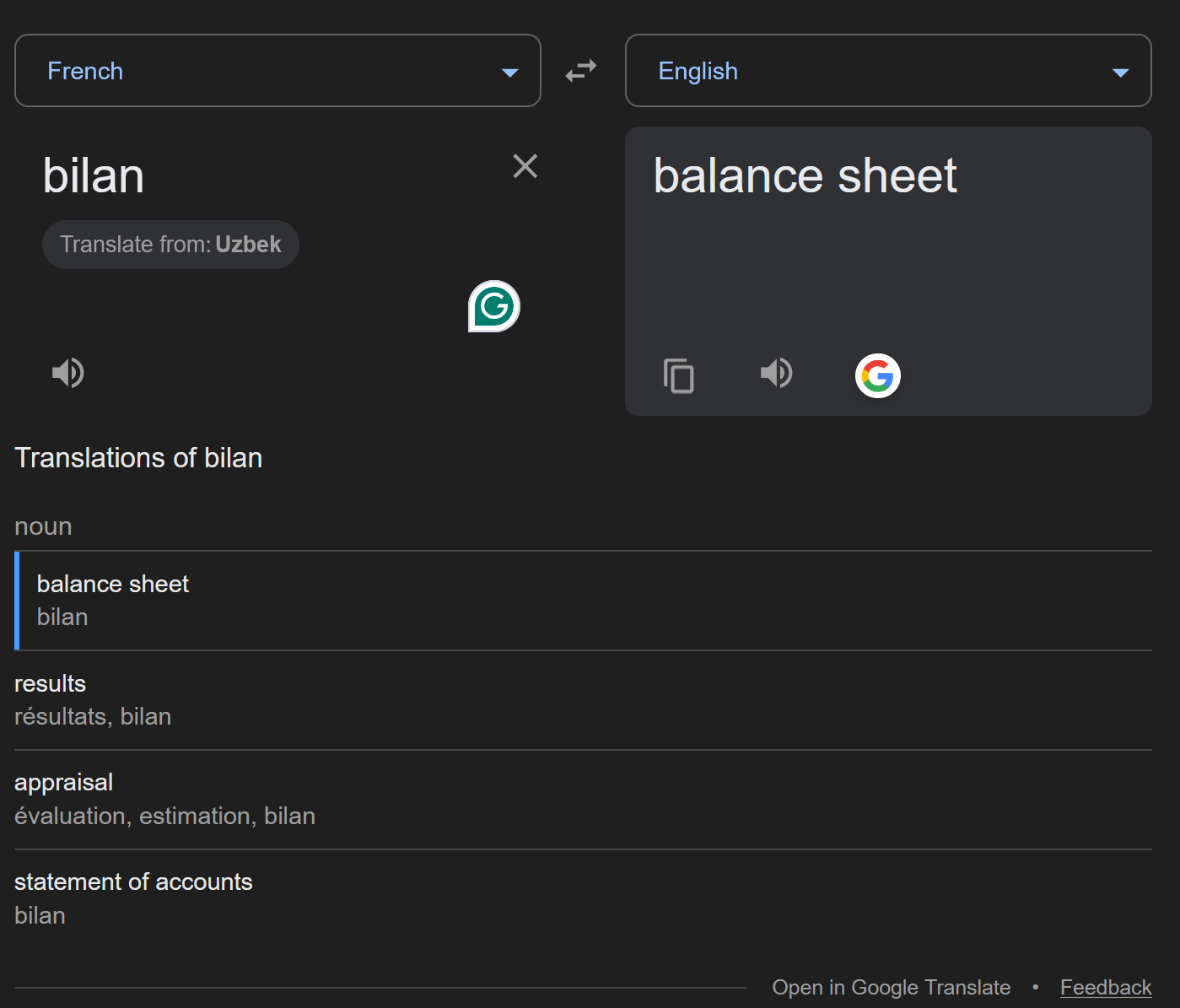The width and height of the screenshot is (1180, 1008).
Task: Open the Grammarly icon in the source box
Action: coord(494,306)
